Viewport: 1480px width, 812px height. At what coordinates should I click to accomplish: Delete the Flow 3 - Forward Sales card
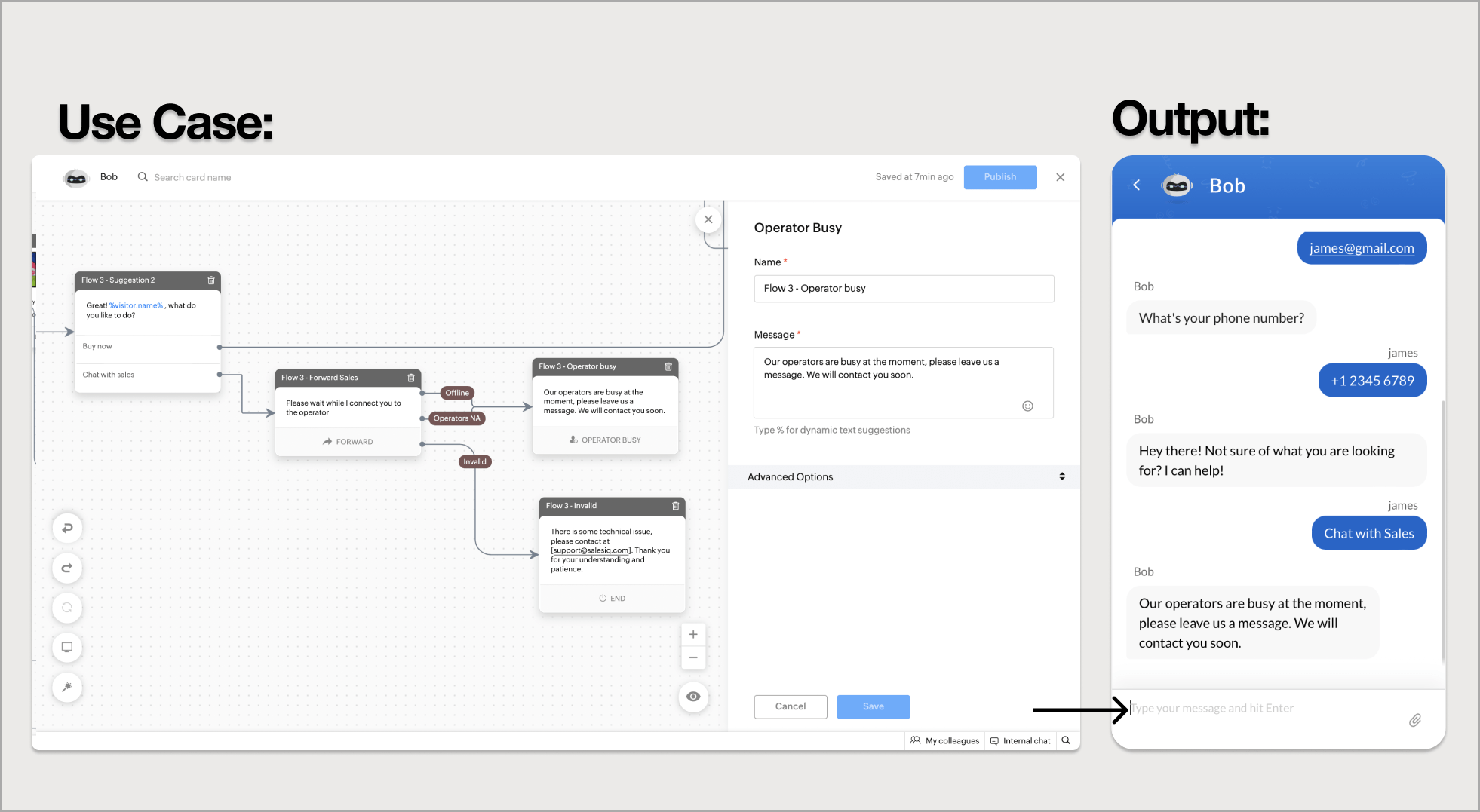click(x=411, y=378)
